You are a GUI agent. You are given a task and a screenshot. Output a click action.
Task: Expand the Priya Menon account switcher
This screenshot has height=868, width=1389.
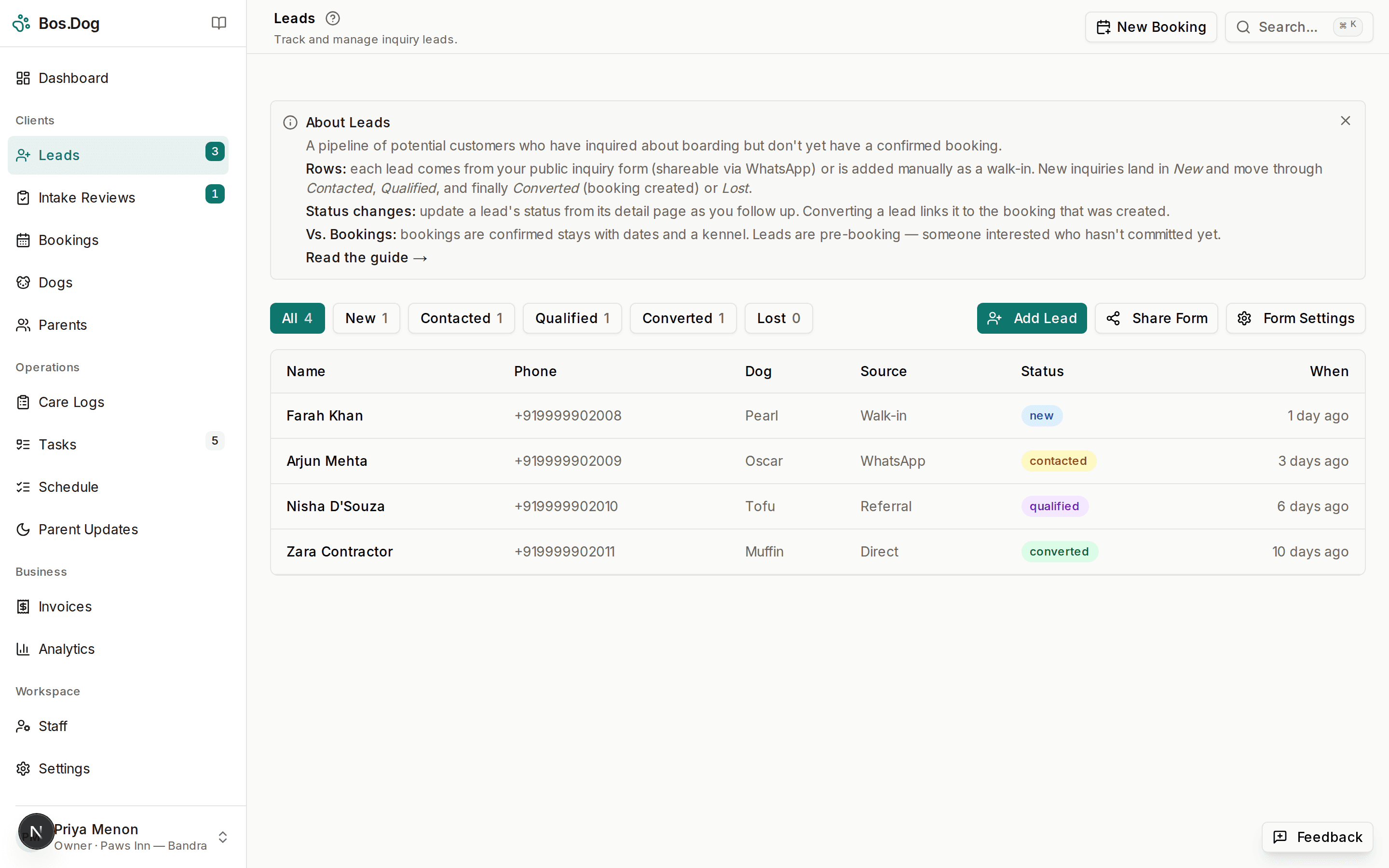click(x=223, y=837)
